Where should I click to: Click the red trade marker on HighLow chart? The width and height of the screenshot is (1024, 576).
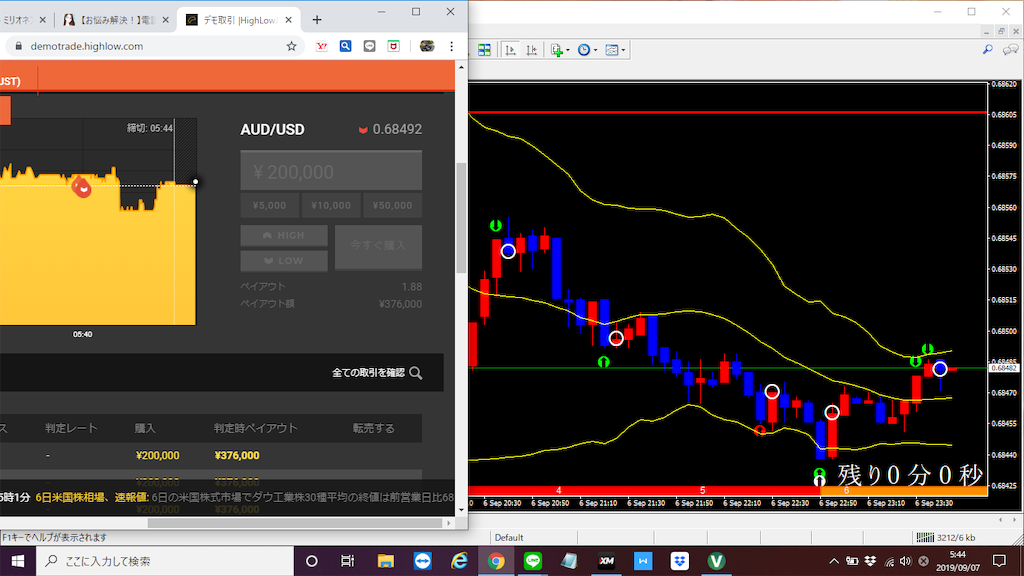click(x=82, y=187)
